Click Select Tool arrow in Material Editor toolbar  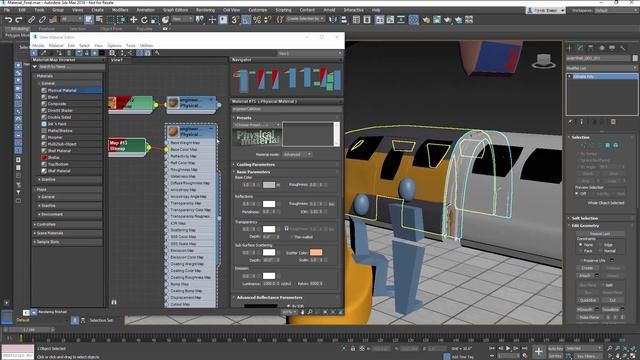pos(34,53)
